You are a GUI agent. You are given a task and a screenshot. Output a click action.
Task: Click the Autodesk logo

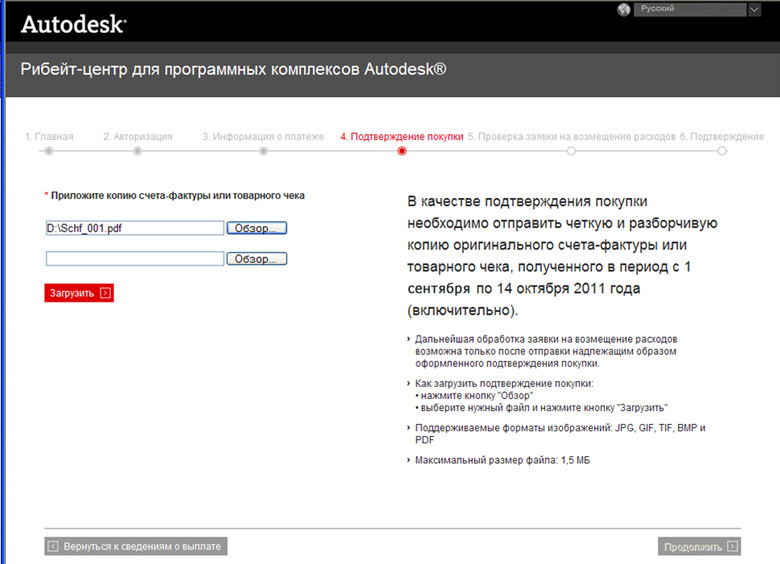73,24
